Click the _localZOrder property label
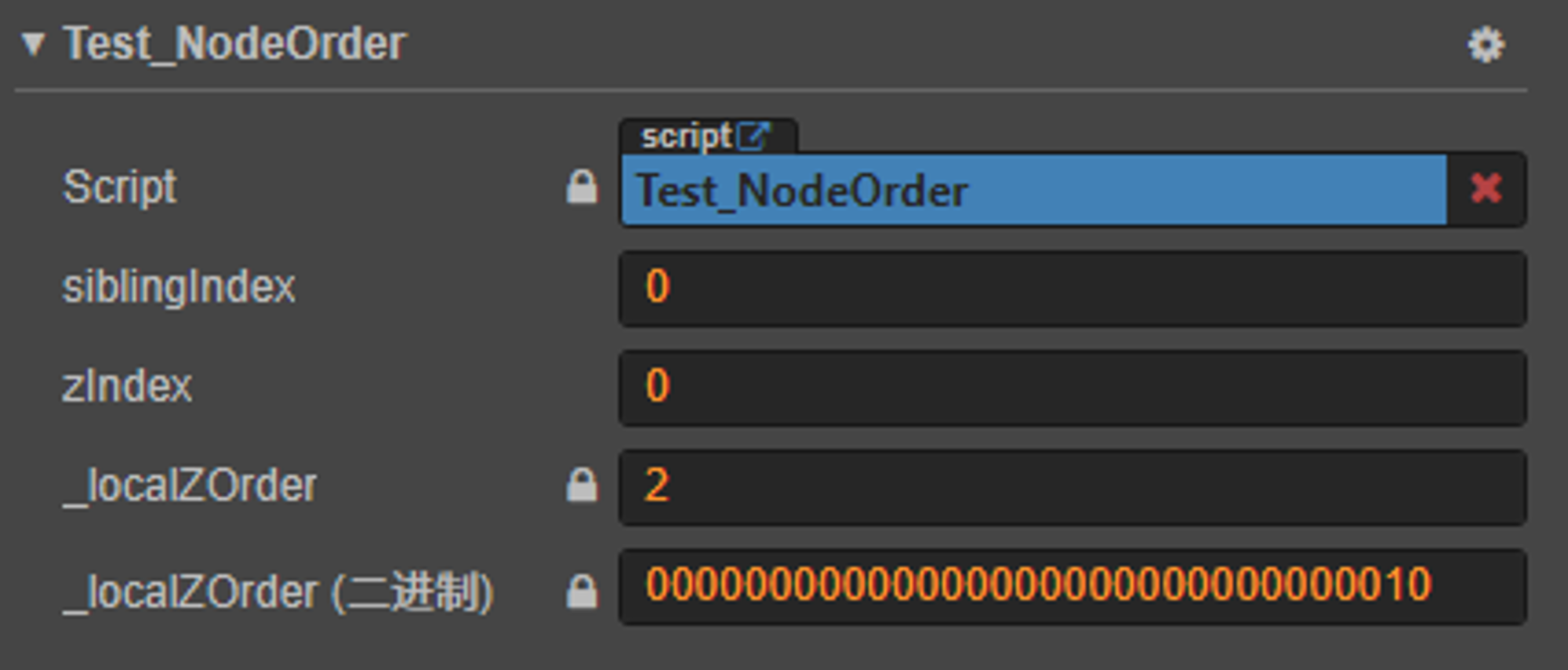 (x=190, y=486)
